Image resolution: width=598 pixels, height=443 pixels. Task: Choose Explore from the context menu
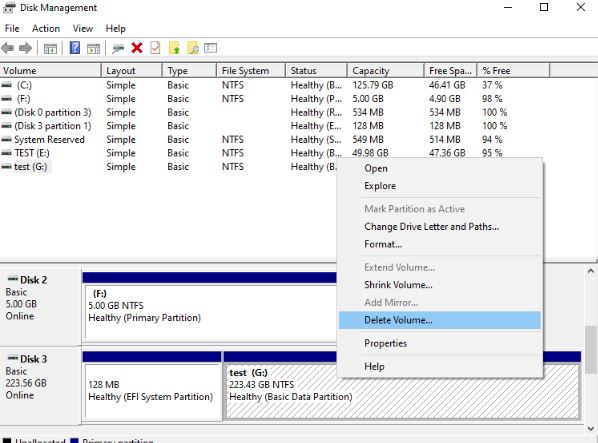[x=440, y=186]
